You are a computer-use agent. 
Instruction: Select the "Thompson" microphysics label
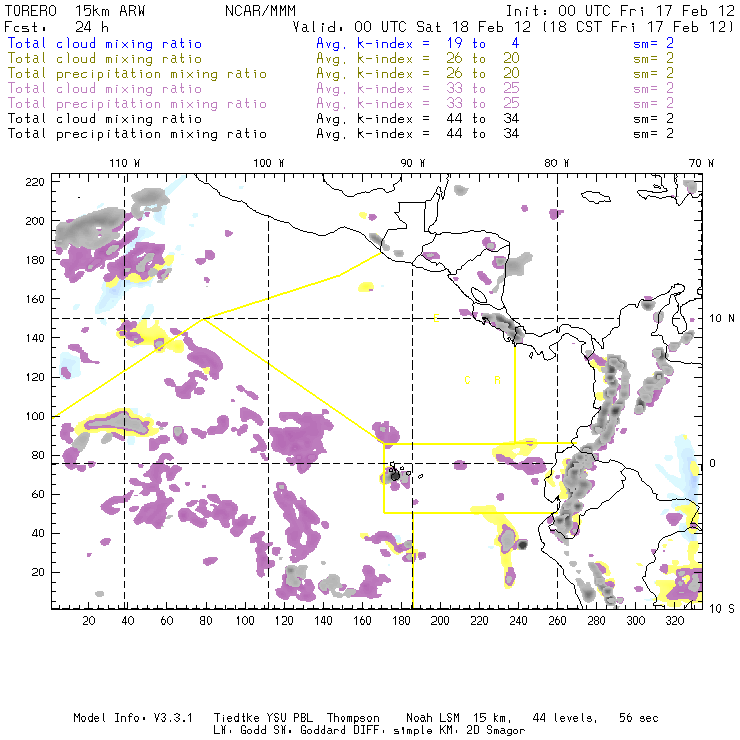(x=353, y=718)
